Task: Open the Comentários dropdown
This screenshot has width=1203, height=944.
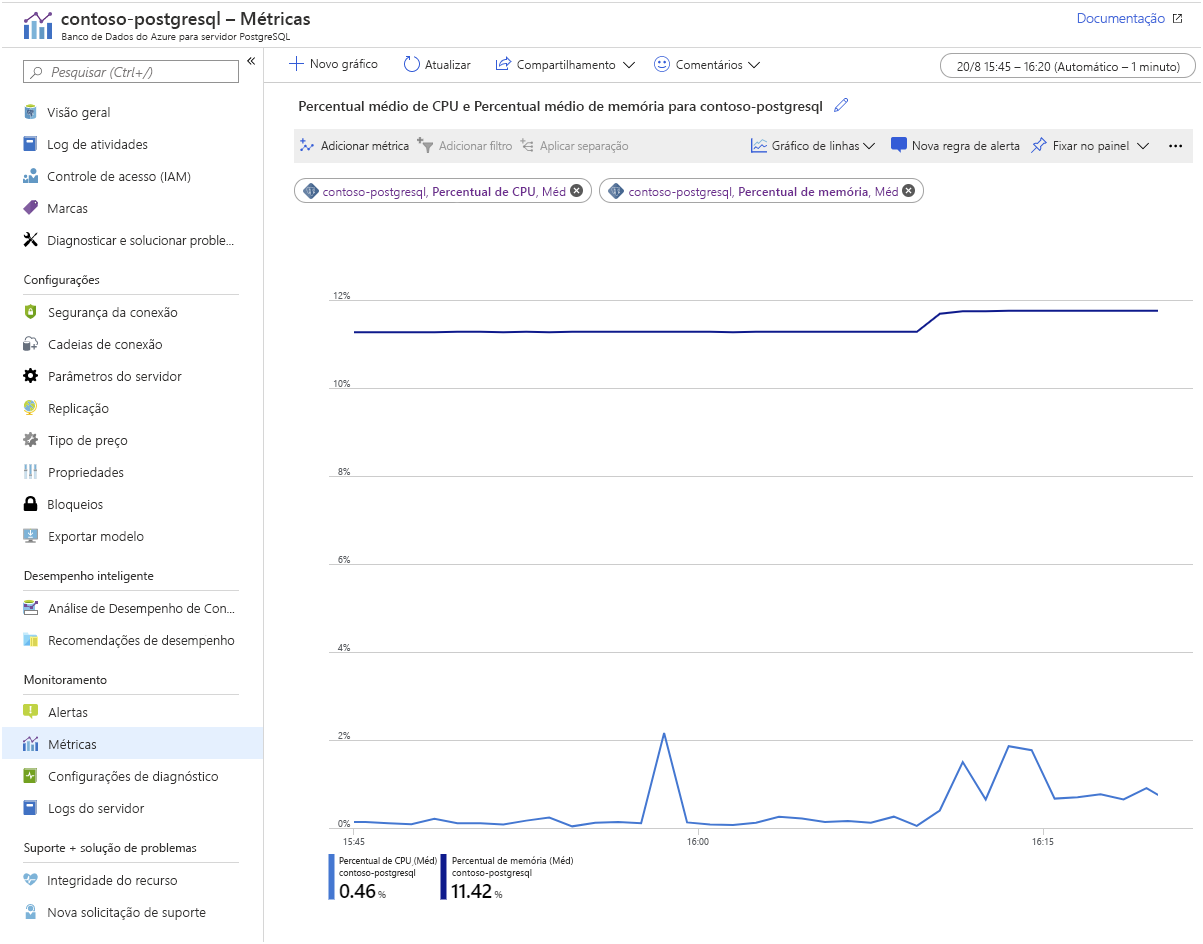Action: 753,65
